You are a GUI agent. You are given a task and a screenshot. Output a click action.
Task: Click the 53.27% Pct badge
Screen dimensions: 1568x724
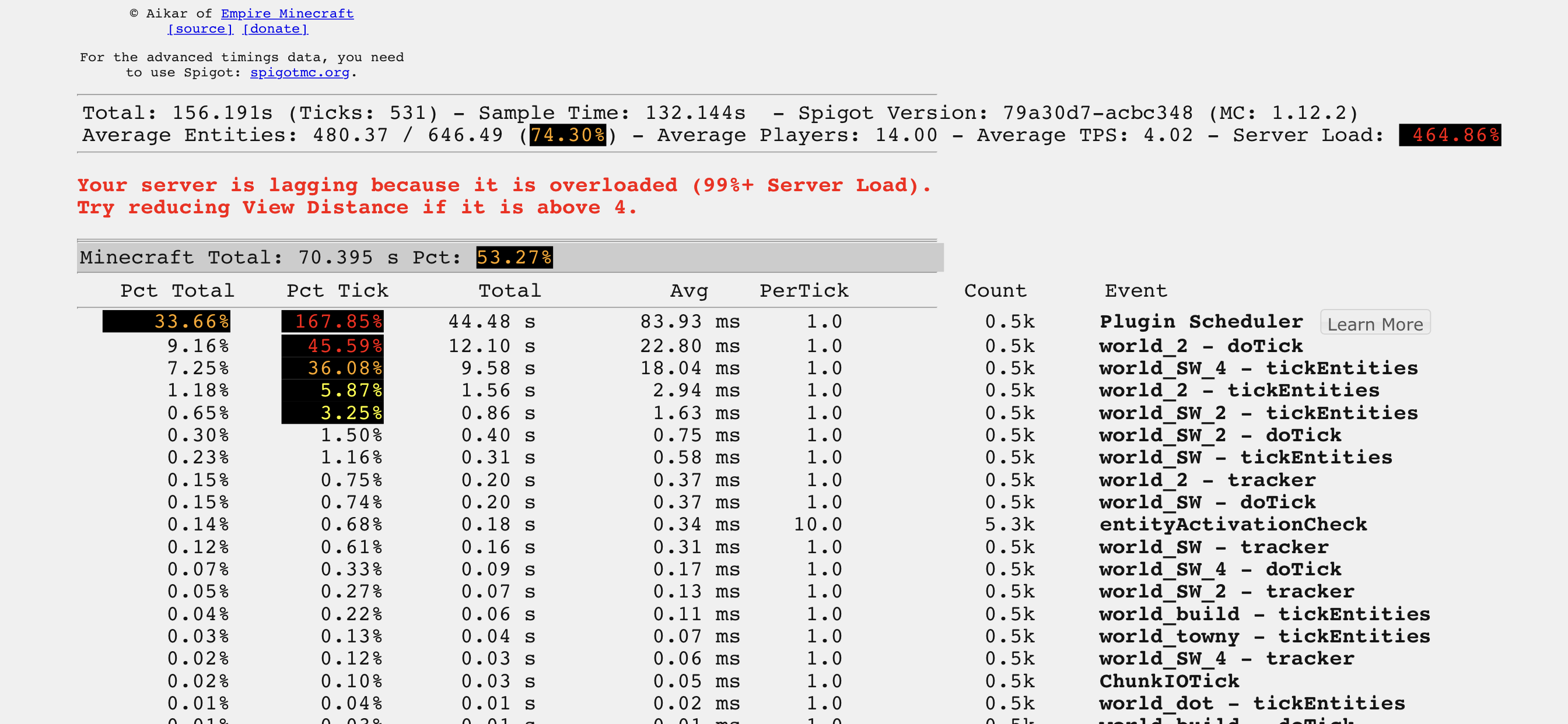(514, 257)
